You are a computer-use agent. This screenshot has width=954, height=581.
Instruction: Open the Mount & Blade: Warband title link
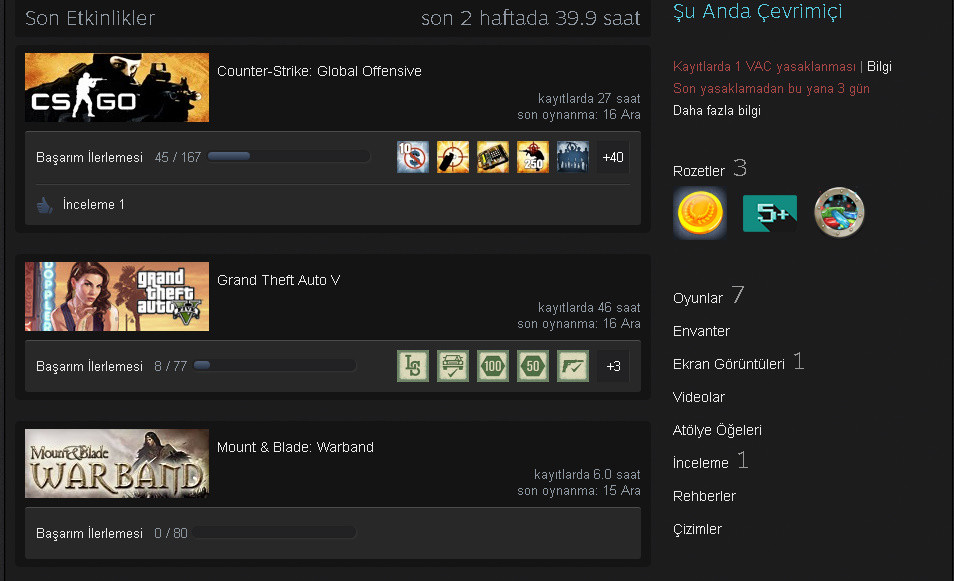[295, 447]
